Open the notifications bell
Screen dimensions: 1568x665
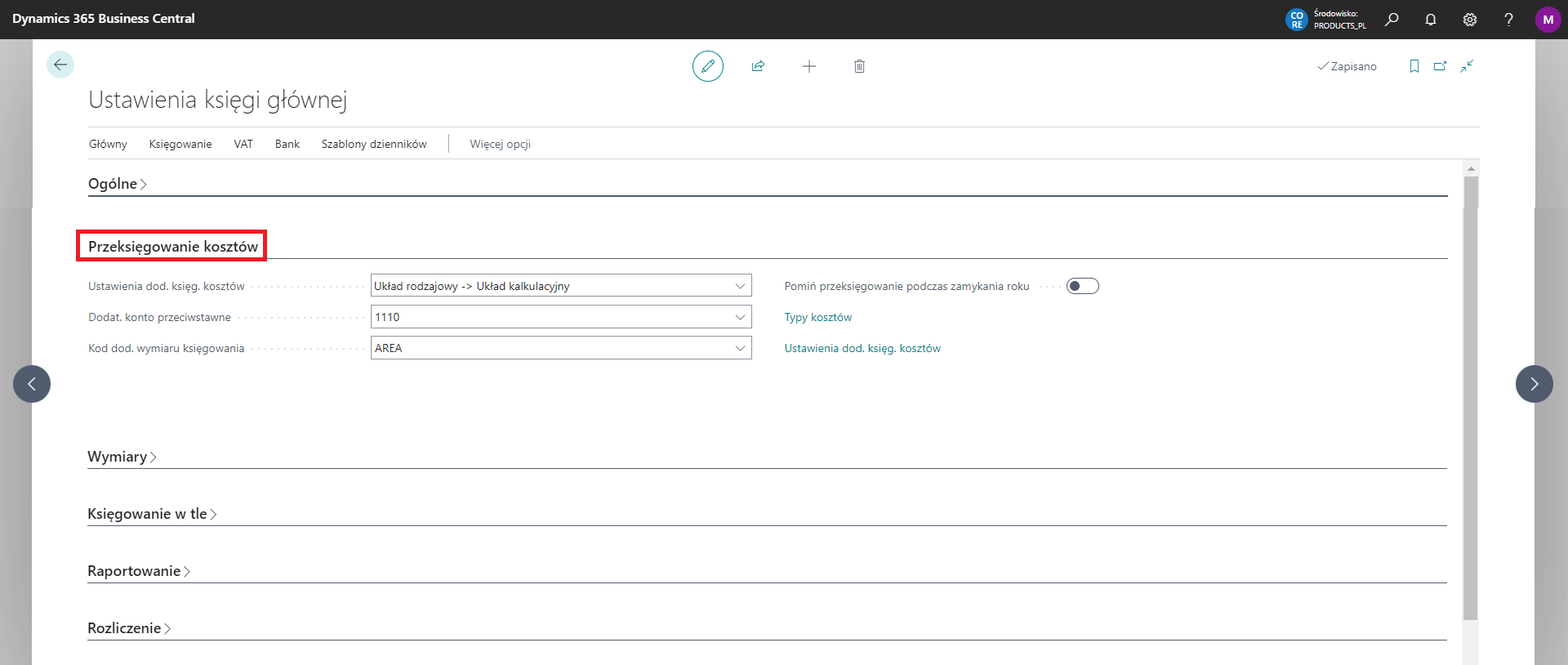point(1430,20)
